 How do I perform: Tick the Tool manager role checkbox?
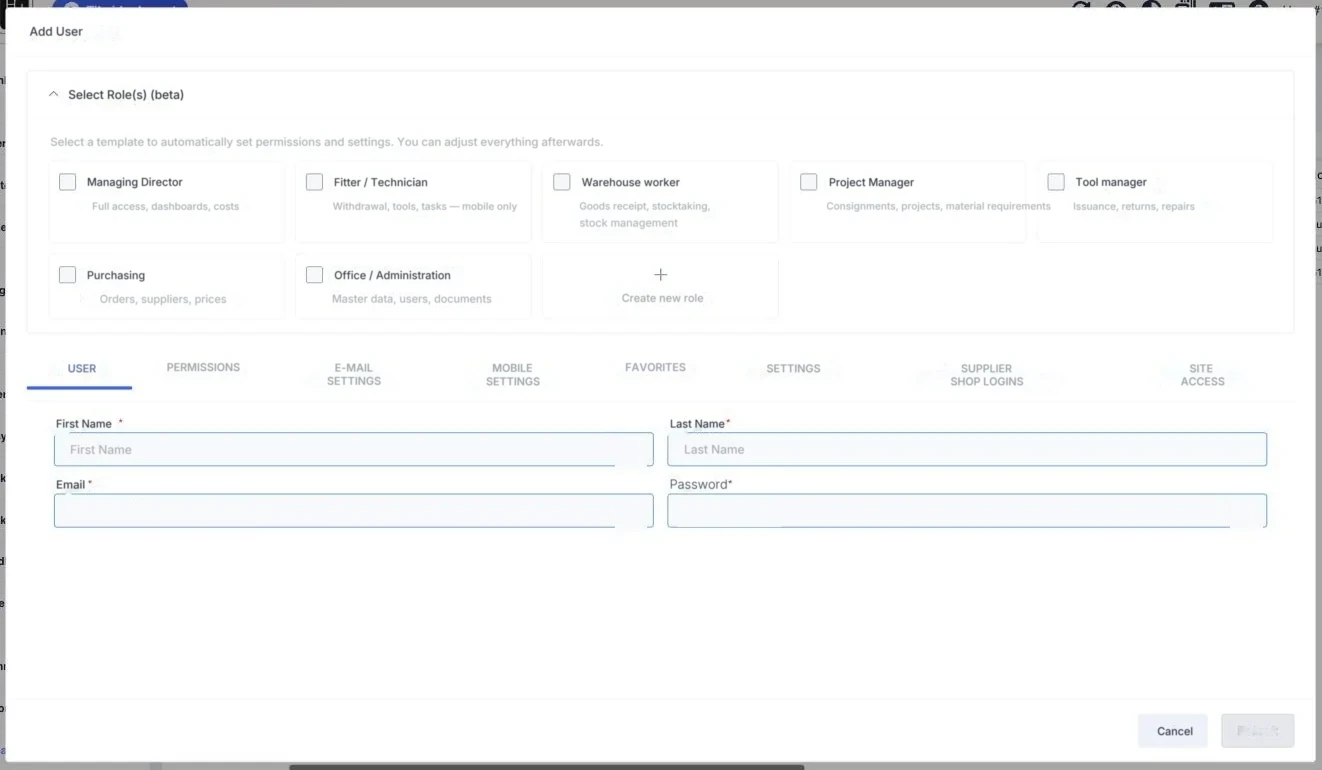point(1056,182)
